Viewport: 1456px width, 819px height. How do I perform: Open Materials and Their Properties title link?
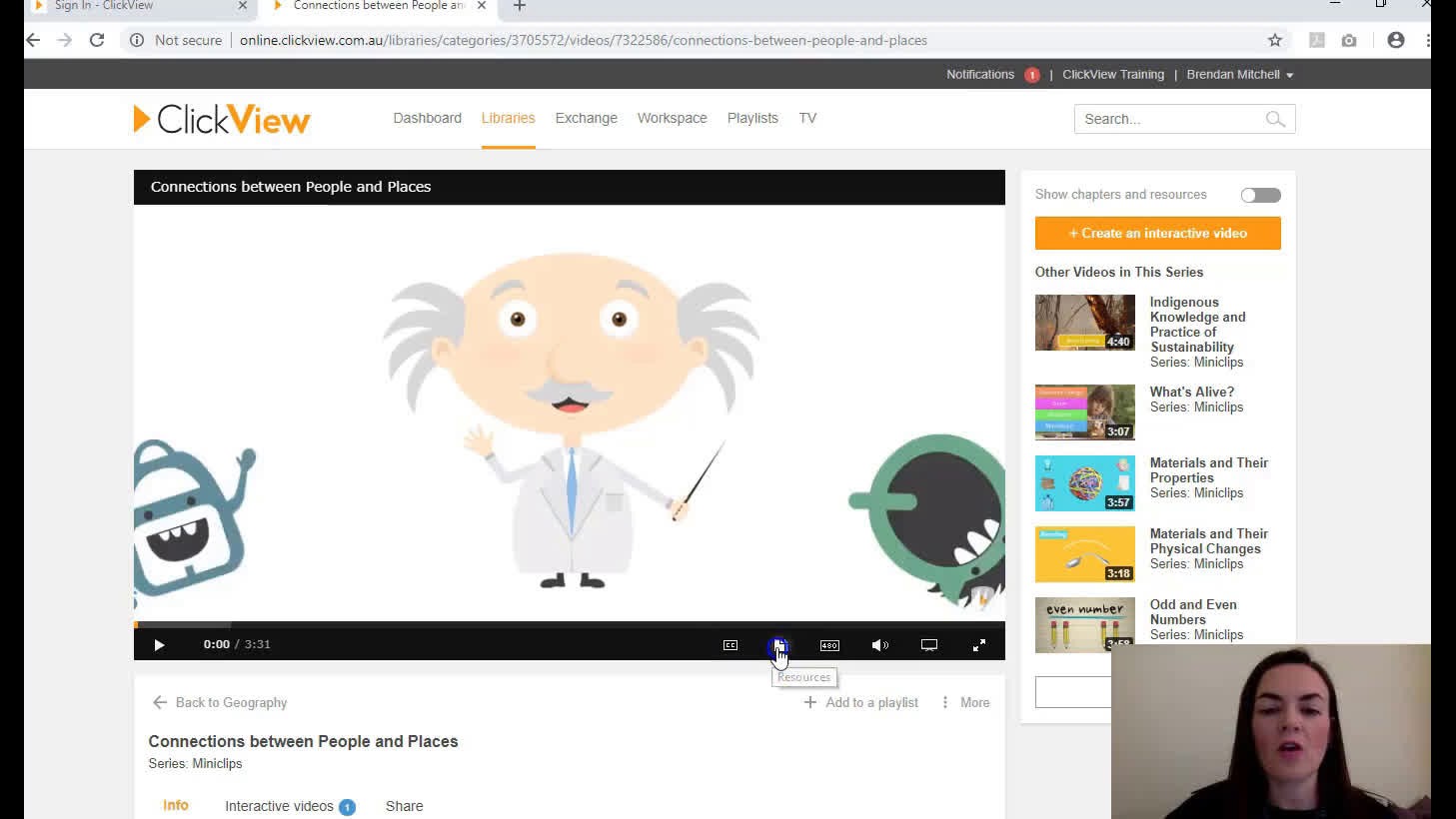point(1208,470)
